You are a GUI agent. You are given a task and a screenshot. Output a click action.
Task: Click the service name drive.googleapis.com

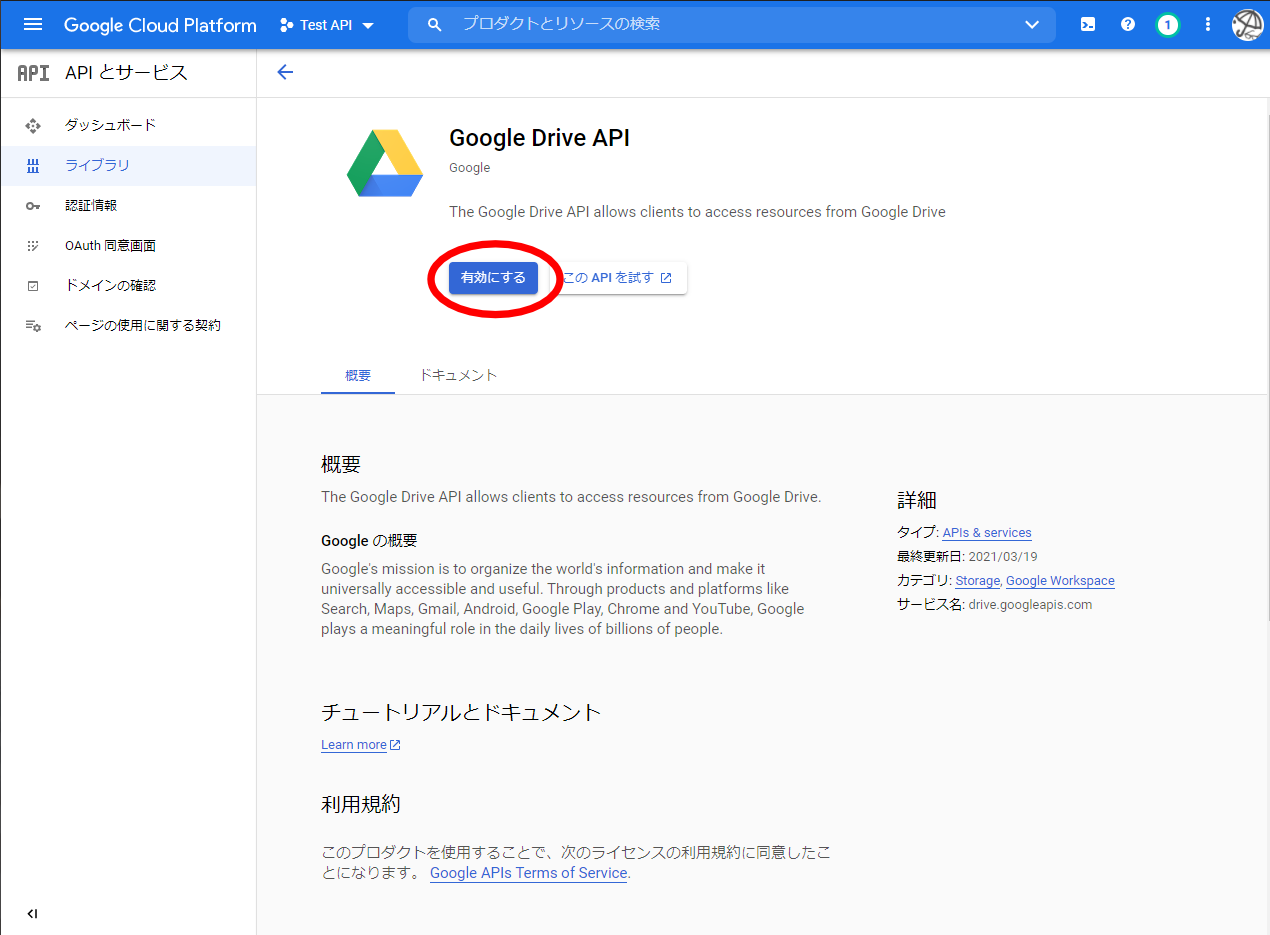tap(1030, 605)
